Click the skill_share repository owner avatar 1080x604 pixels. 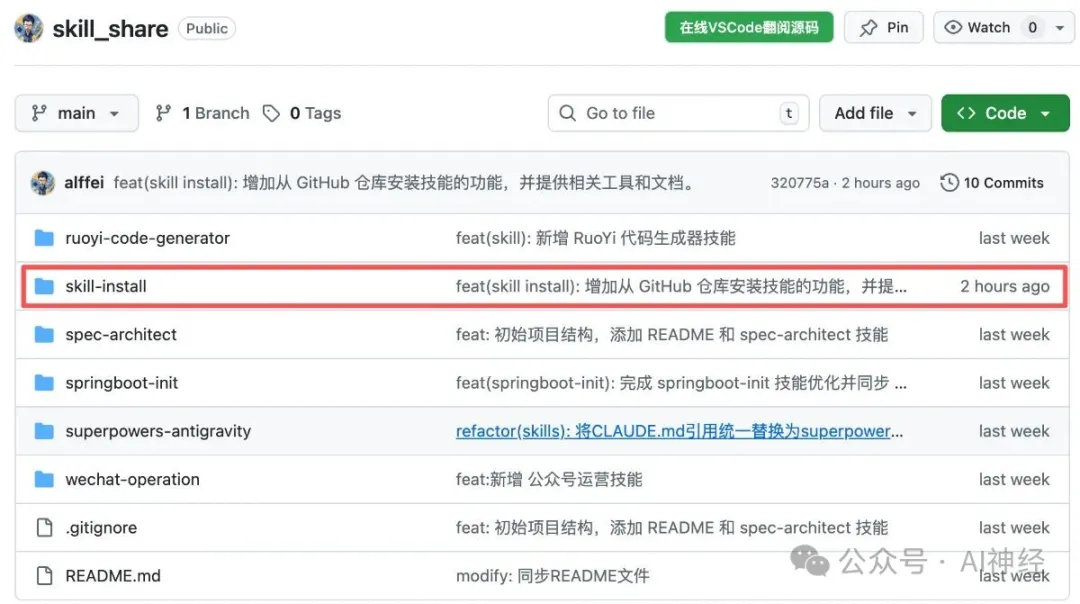coord(27,28)
